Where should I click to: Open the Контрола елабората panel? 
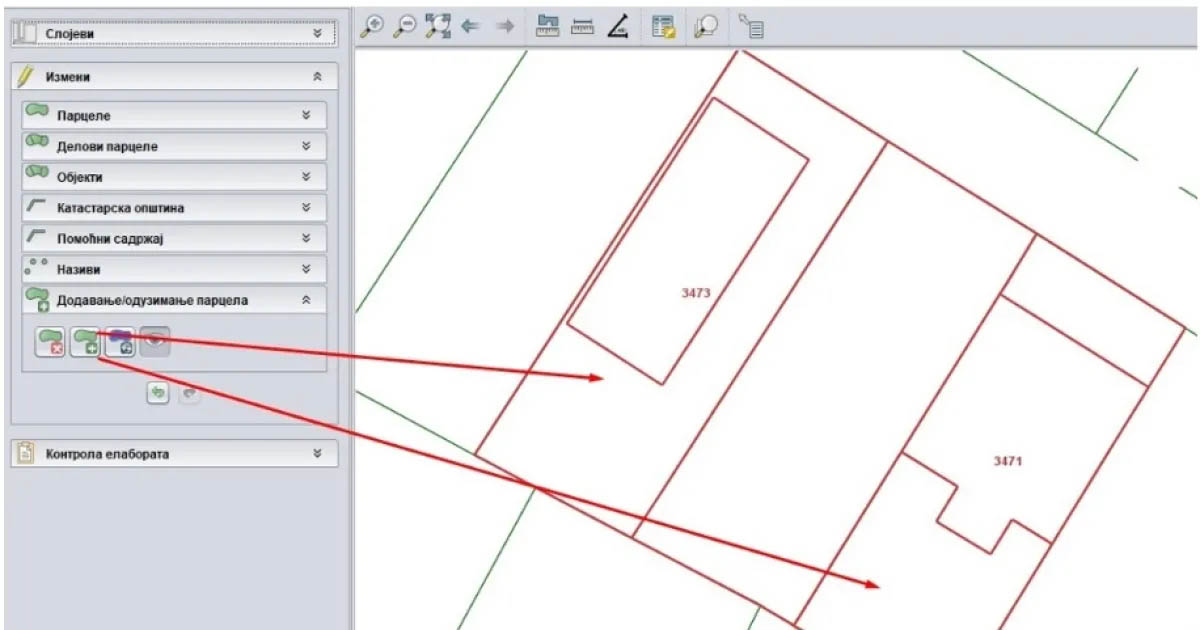coord(317,454)
